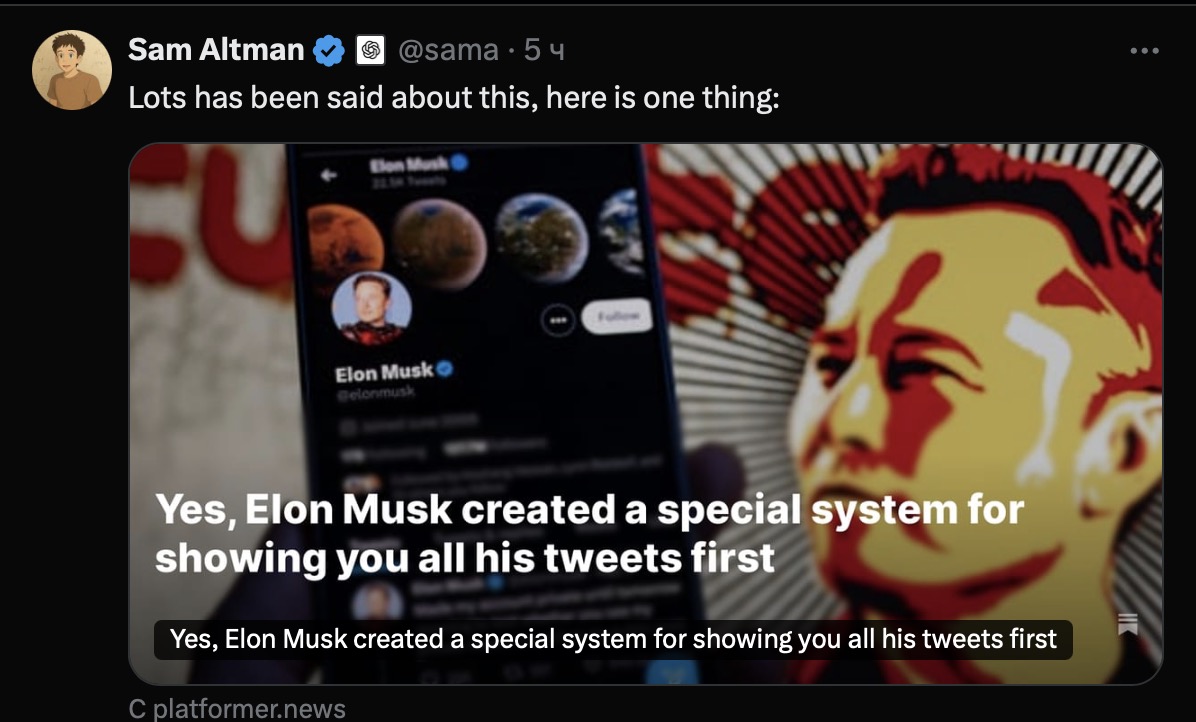
Task: Click Elon Musk's round profile photo on phone
Action: (x=371, y=308)
